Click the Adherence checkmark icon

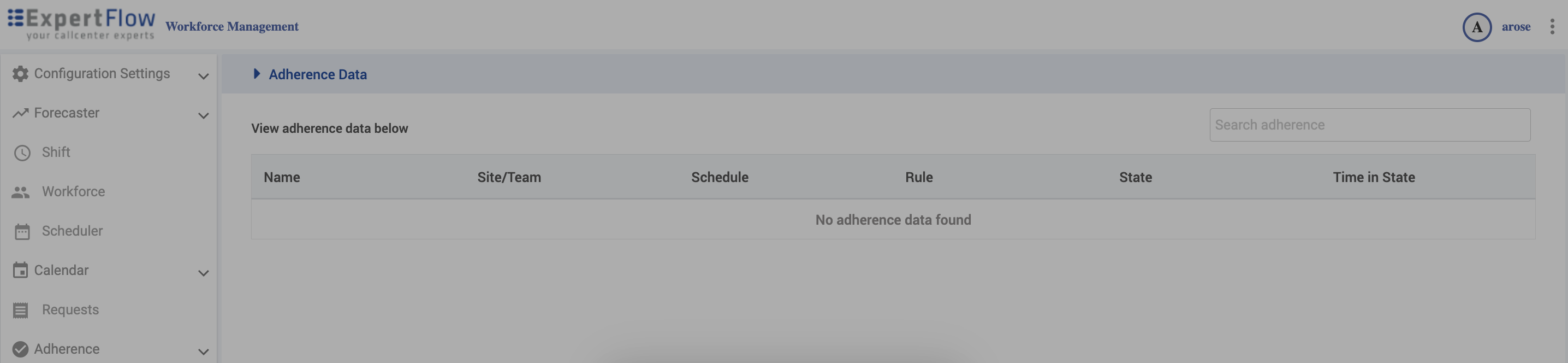point(20,349)
